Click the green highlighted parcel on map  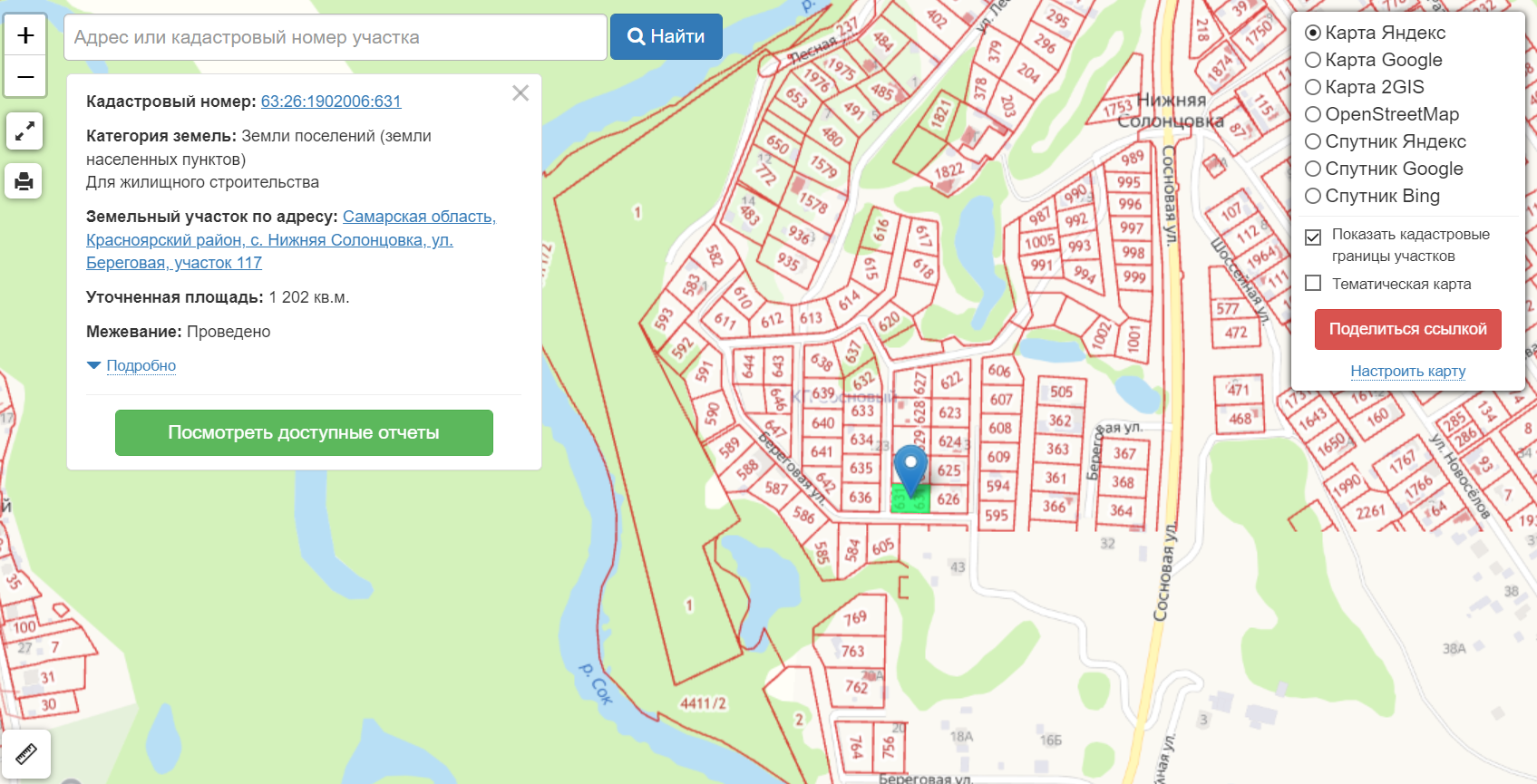[x=910, y=498]
